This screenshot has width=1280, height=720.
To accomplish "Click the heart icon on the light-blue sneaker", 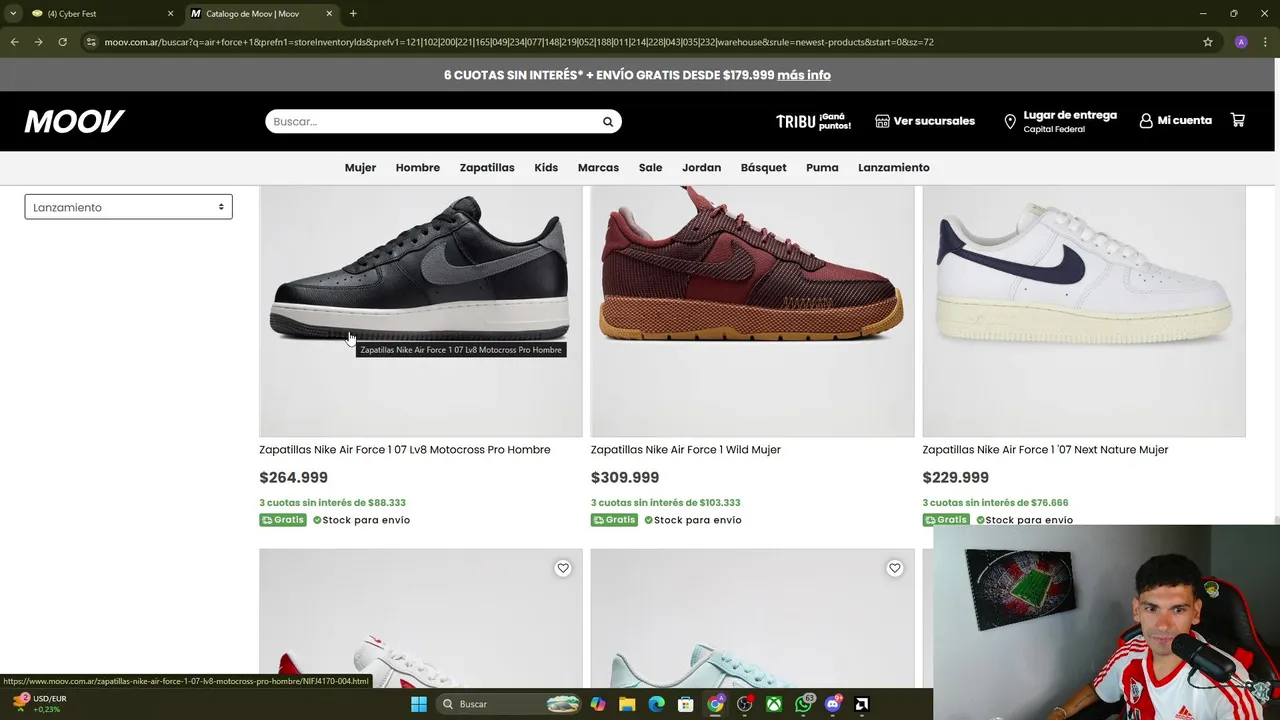I will point(895,568).
